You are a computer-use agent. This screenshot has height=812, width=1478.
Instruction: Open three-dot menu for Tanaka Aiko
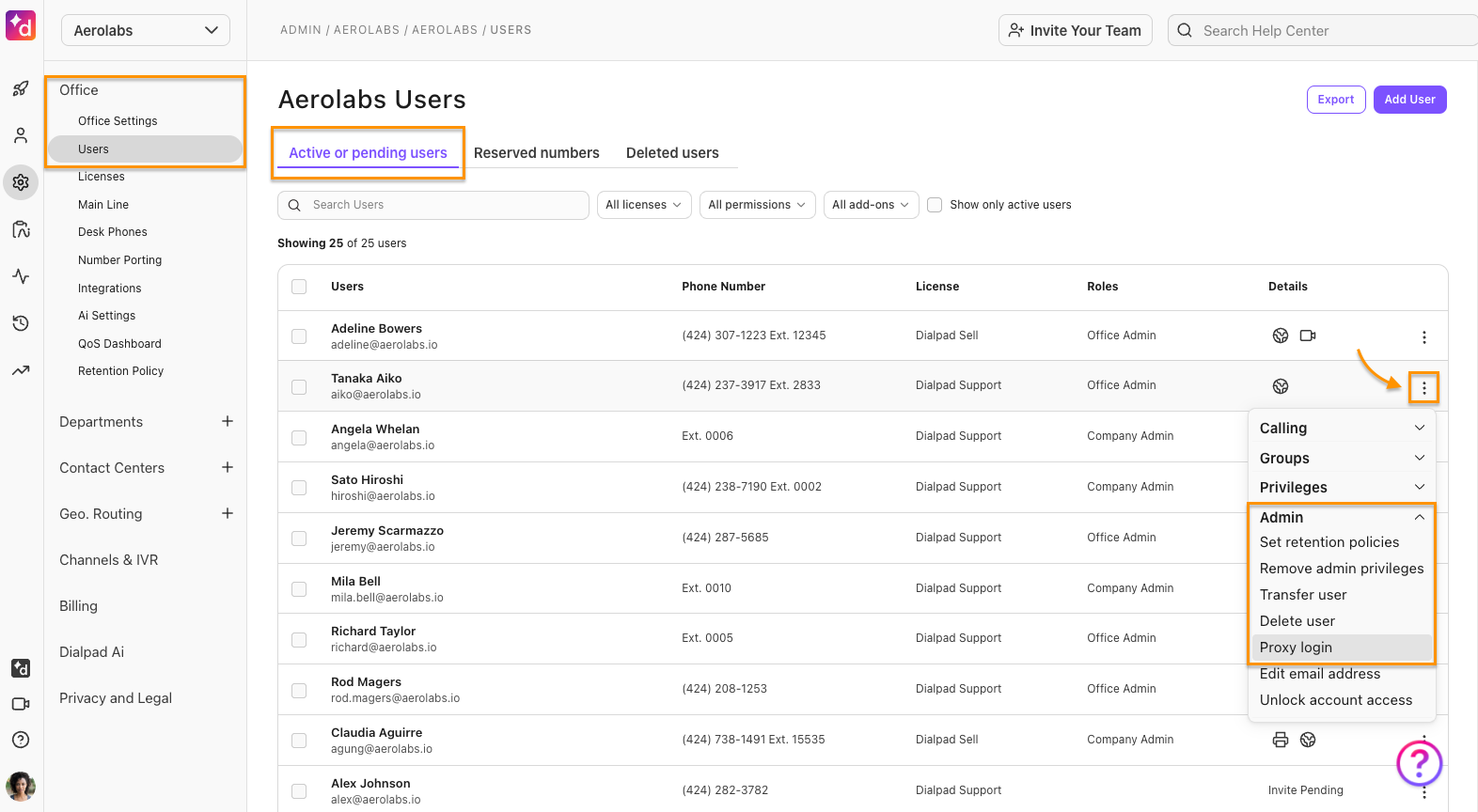click(x=1424, y=387)
